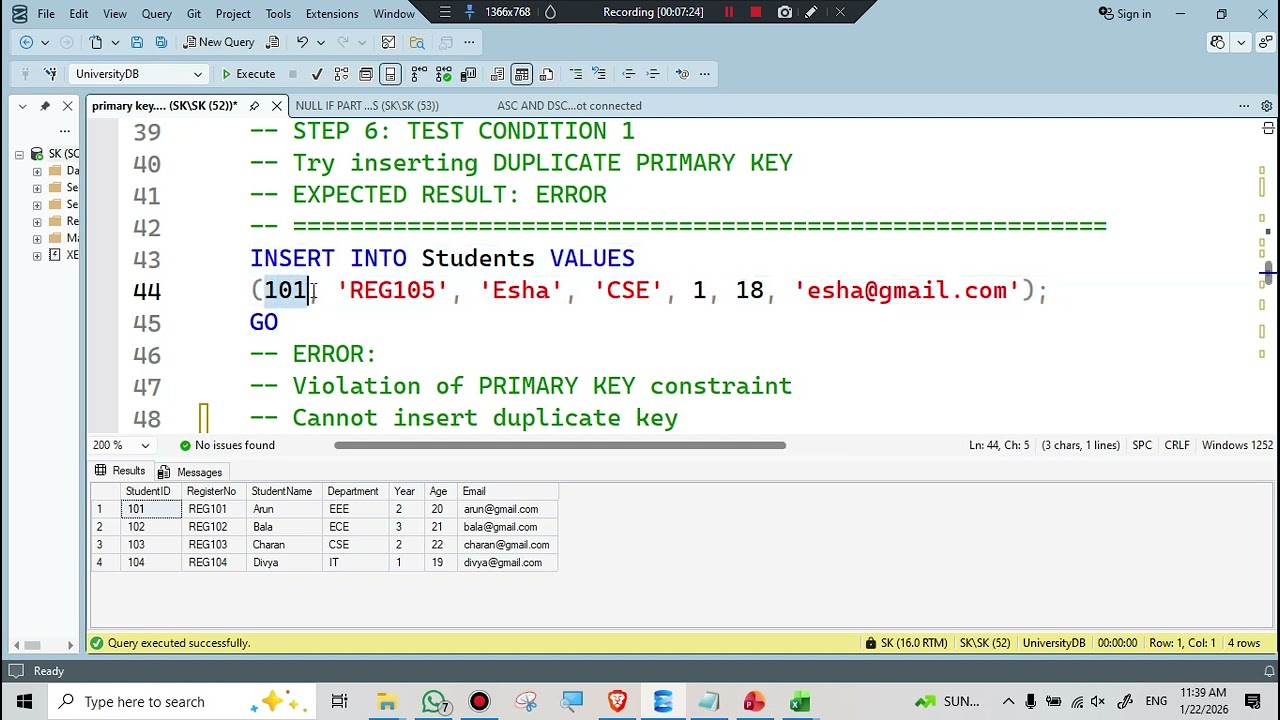Close the Object Explorer panel
The width and height of the screenshot is (1280, 720).
(67, 106)
